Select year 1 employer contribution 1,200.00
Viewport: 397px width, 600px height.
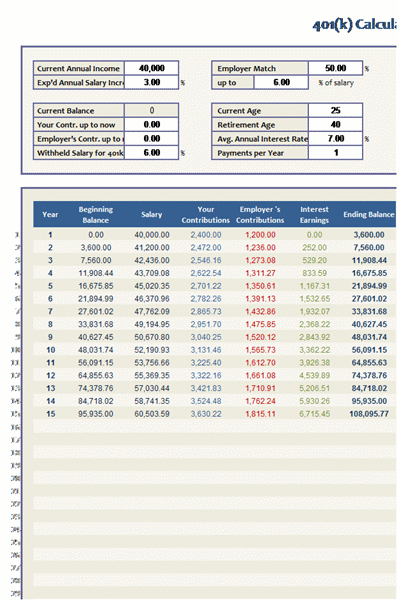pyautogui.click(x=260, y=235)
